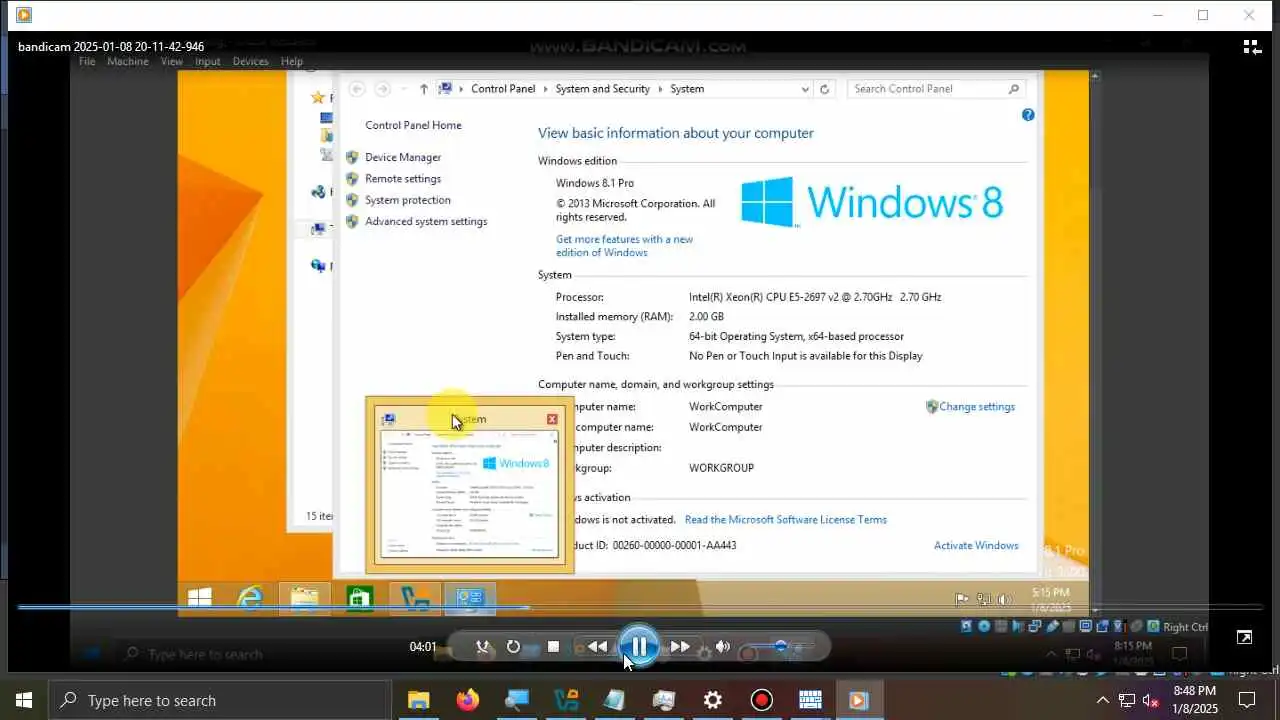This screenshot has width=1280, height=720.
Task: Open Control Panel Home
Action: [413, 125]
